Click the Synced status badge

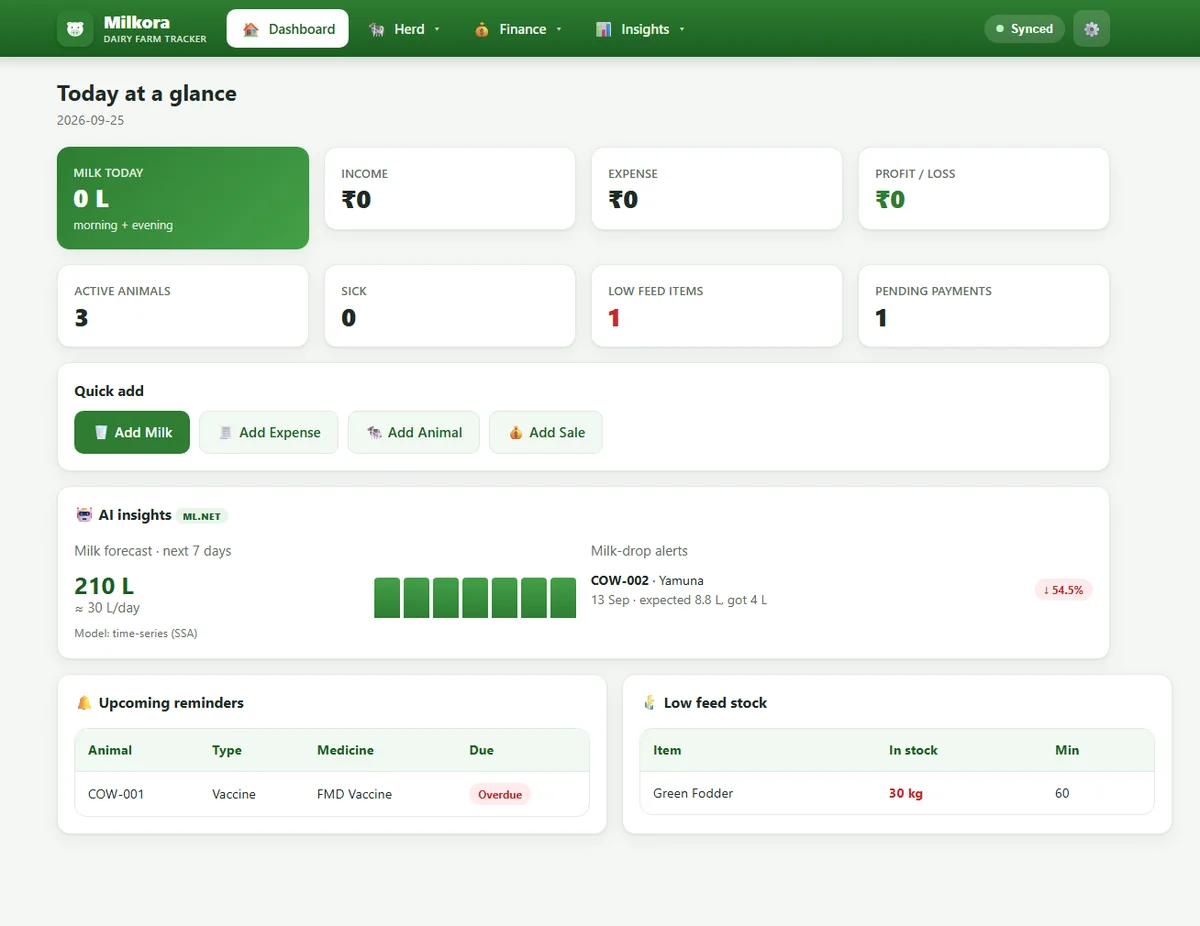pos(1025,29)
